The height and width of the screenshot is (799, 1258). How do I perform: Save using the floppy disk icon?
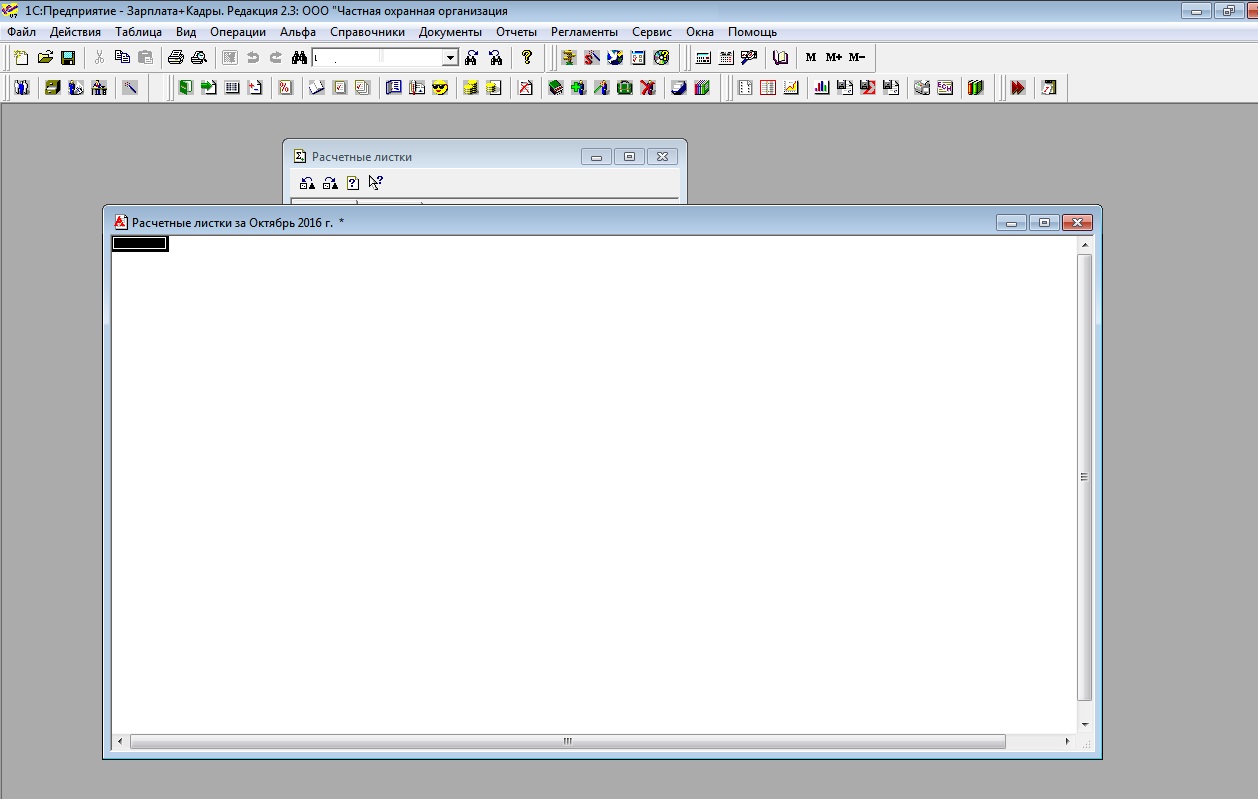tap(68, 58)
